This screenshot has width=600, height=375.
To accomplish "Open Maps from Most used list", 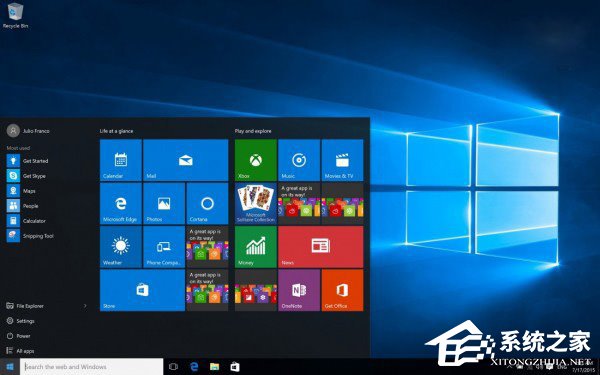I will [21, 191].
